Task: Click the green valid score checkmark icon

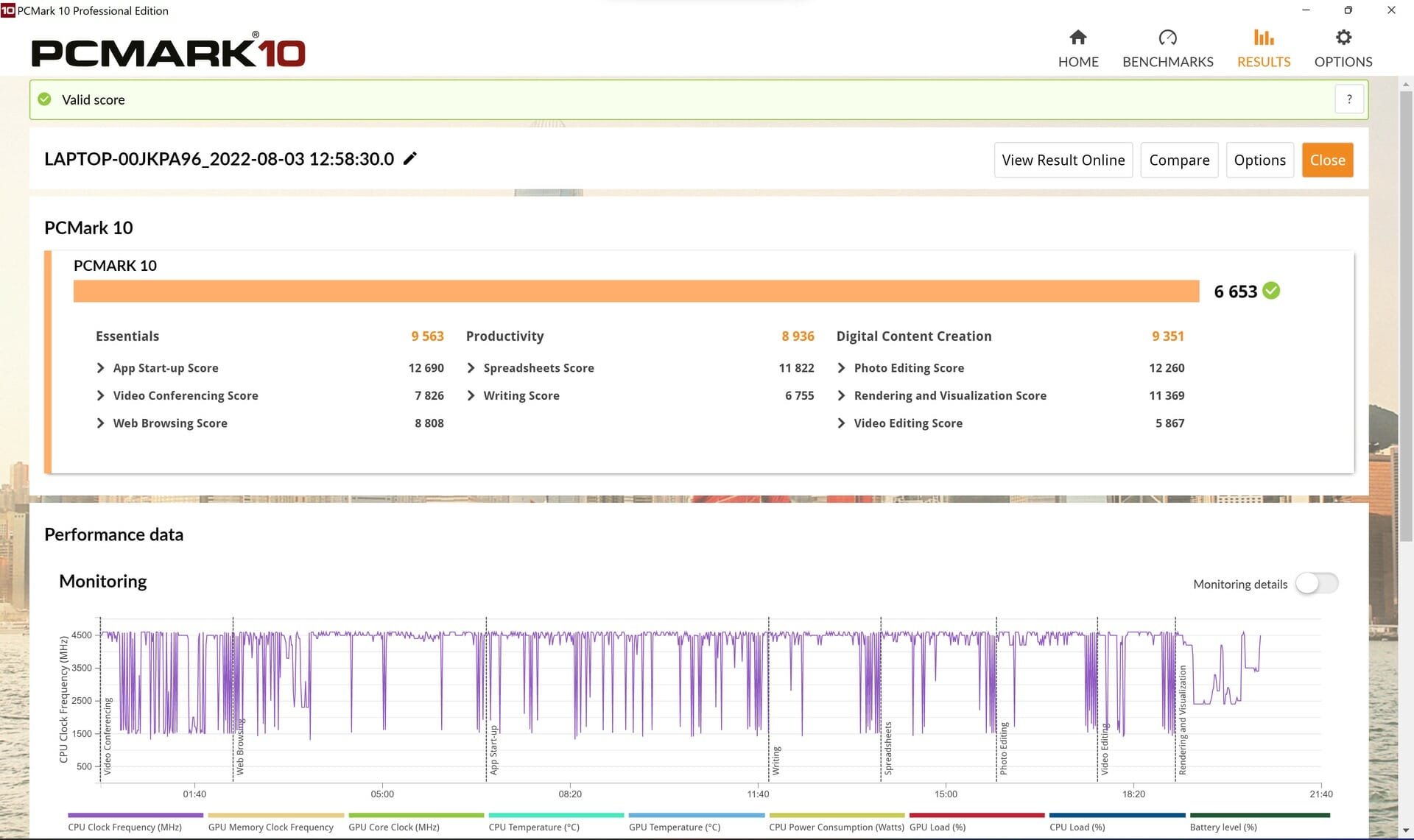Action: pos(45,99)
